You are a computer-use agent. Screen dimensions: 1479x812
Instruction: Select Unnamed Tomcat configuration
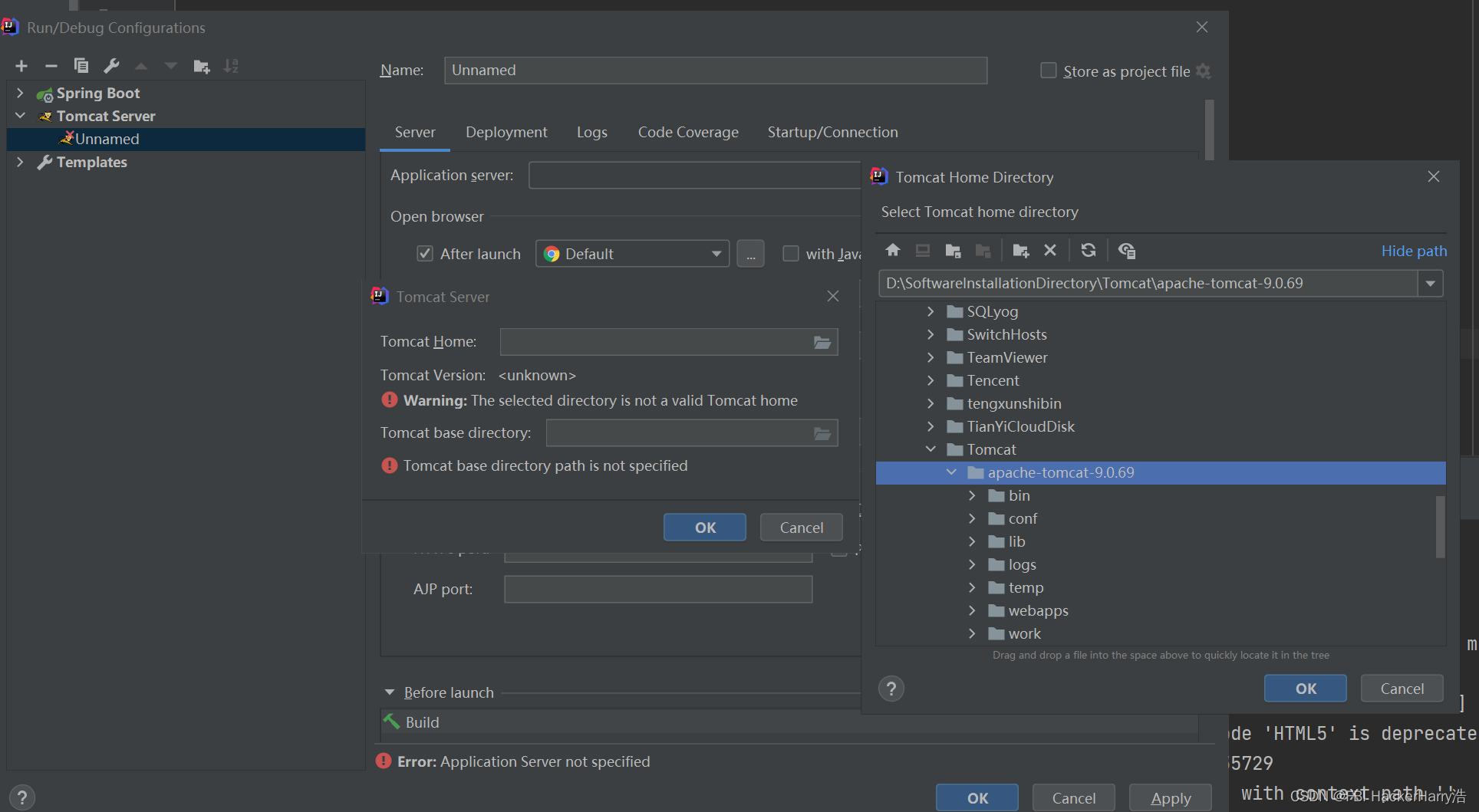(x=186, y=139)
